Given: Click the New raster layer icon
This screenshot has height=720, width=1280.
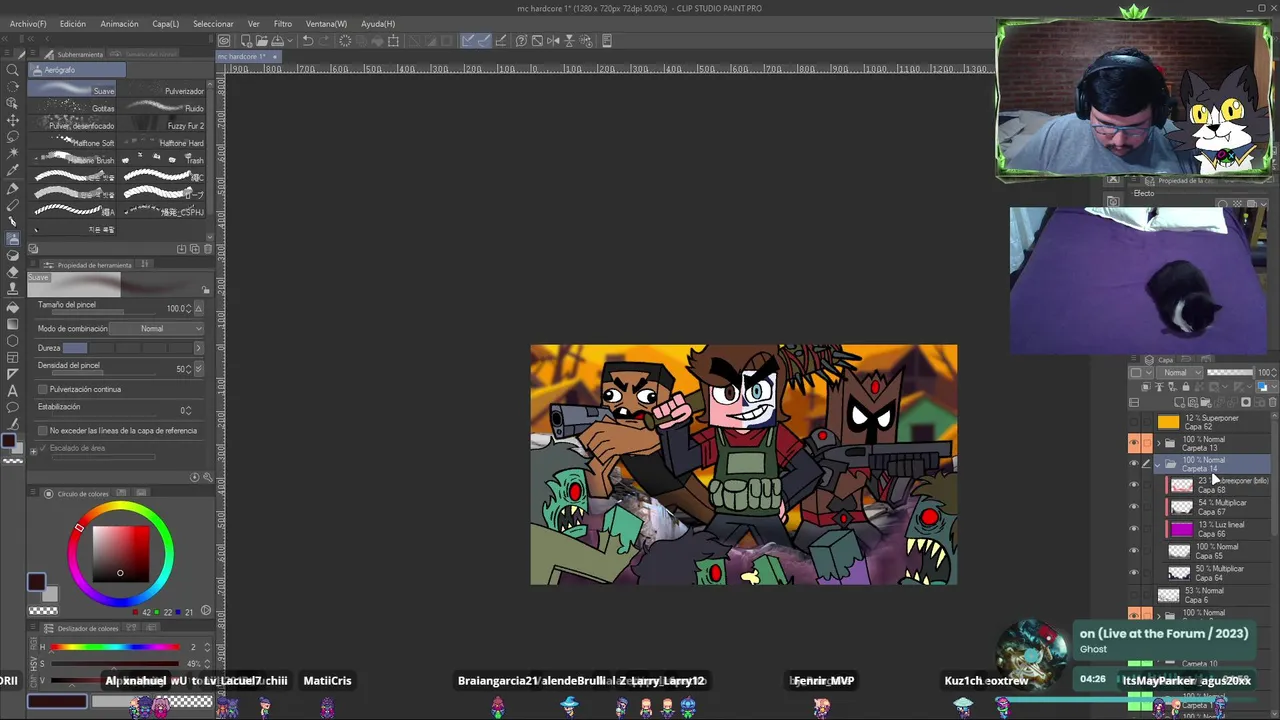Looking at the screenshot, I should [x=1179, y=402].
